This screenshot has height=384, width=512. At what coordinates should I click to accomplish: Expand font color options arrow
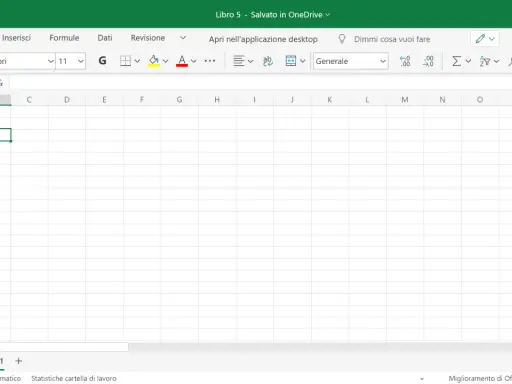(x=193, y=61)
